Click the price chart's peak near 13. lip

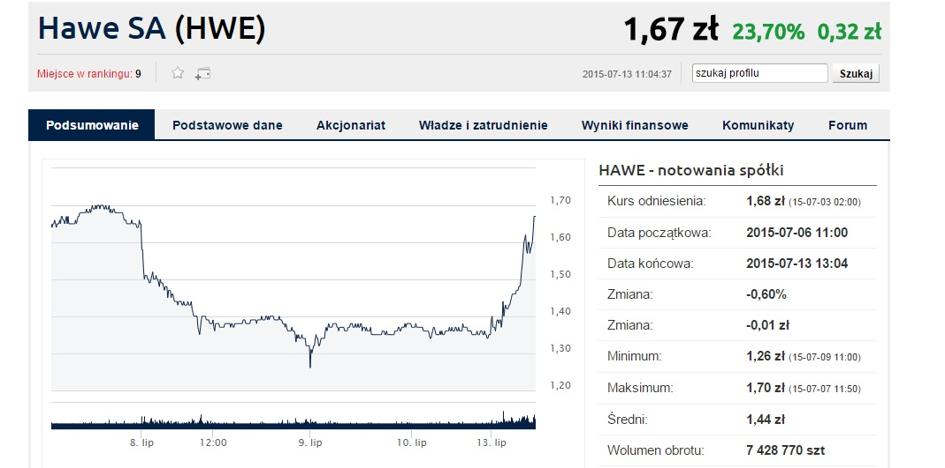tap(534, 217)
